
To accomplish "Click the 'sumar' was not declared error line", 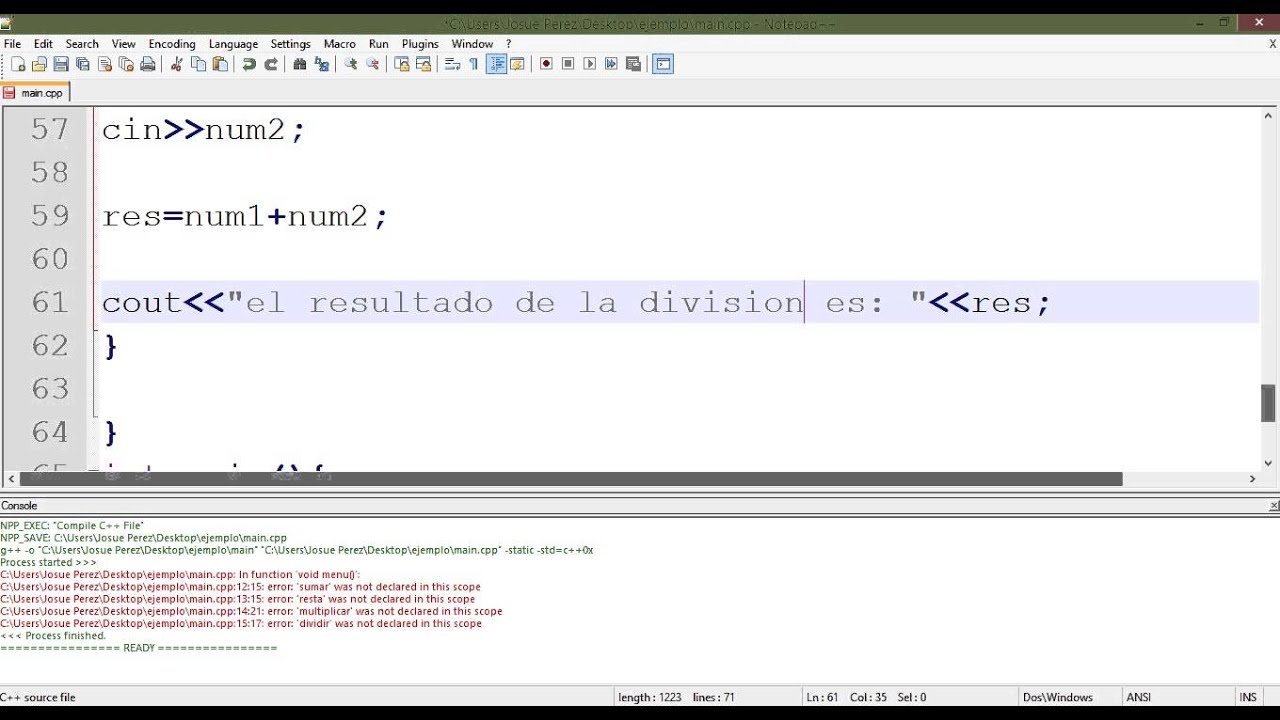I will point(240,587).
